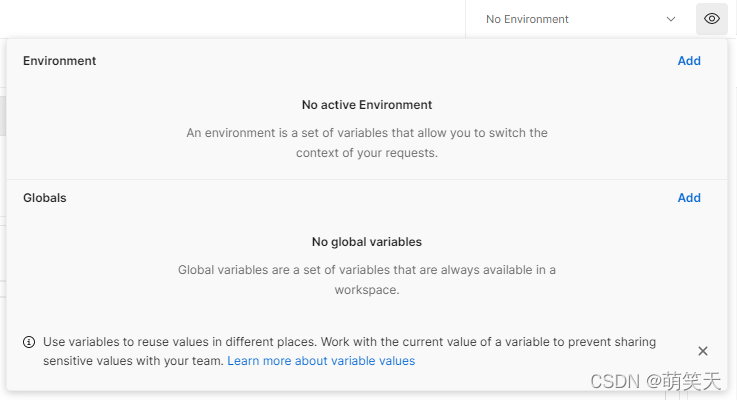Click the chevron arrow beside No Environment
Viewport: 737px width, 400px height.
point(671,19)
